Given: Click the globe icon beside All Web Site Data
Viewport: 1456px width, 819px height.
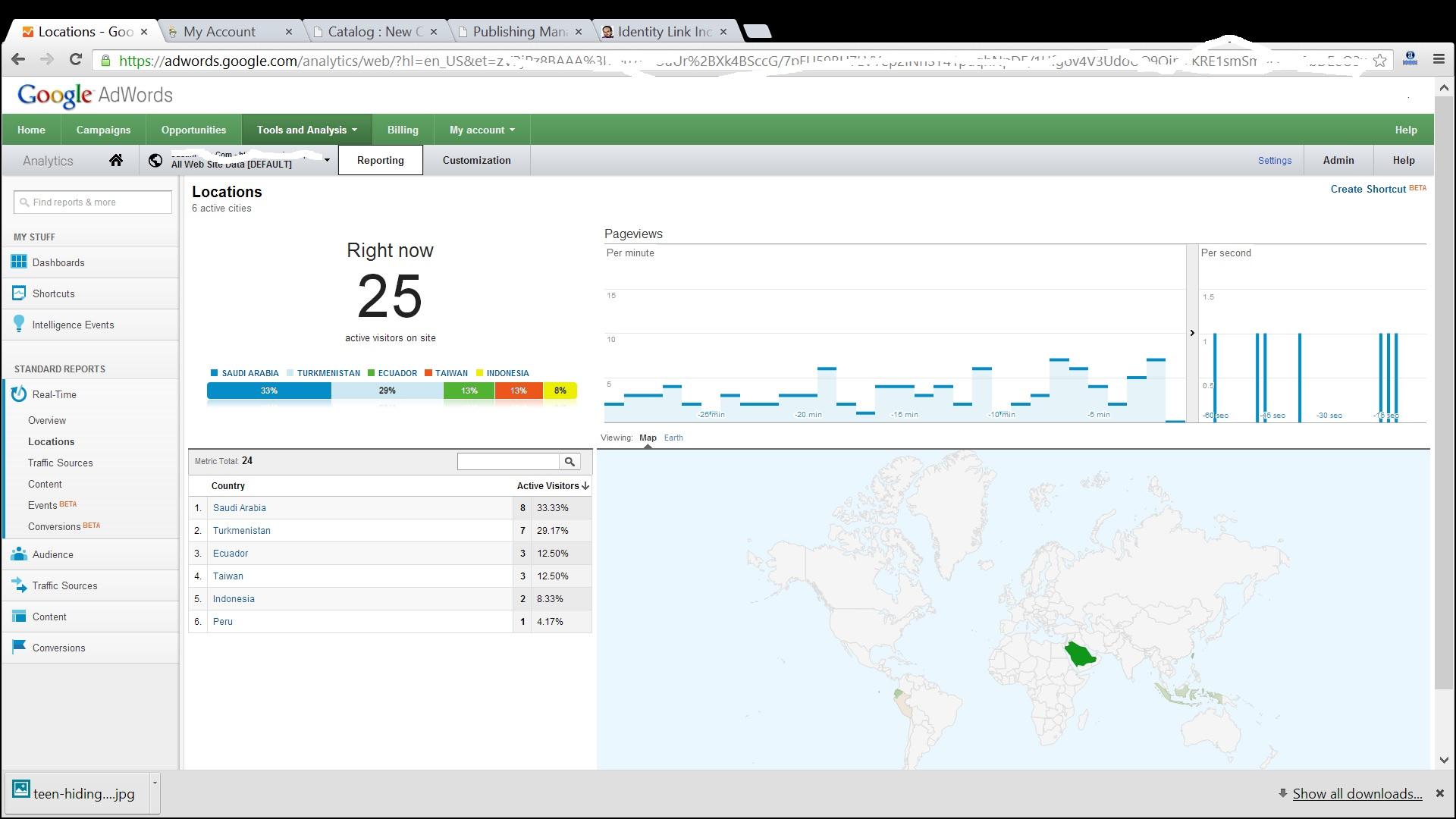Looking at the screenshot, I should (155, 160).
